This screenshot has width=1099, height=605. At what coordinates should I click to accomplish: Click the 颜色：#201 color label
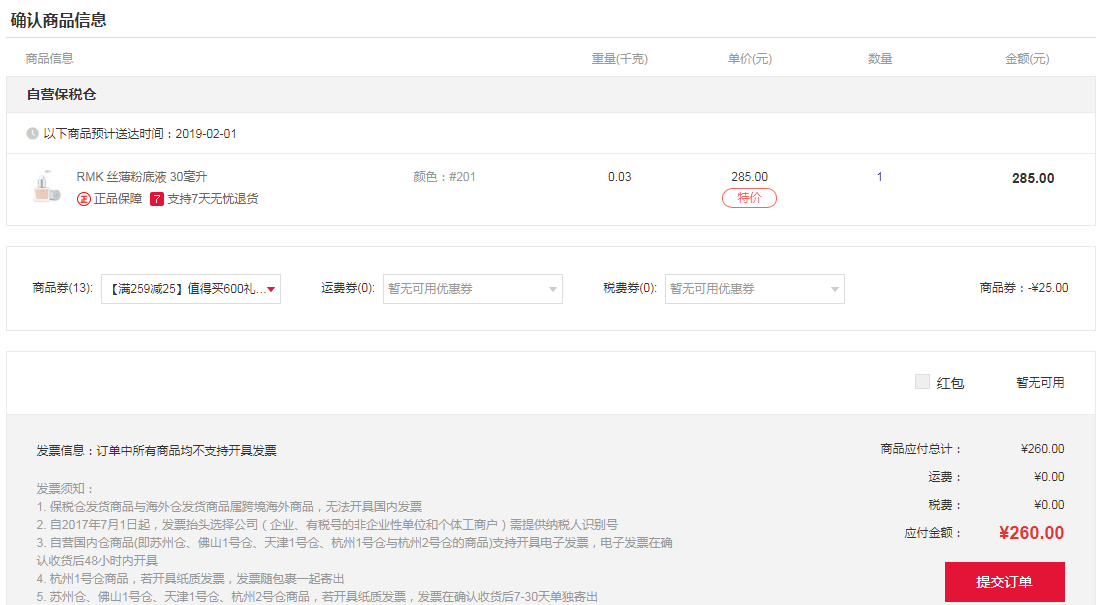pos(444,177)
